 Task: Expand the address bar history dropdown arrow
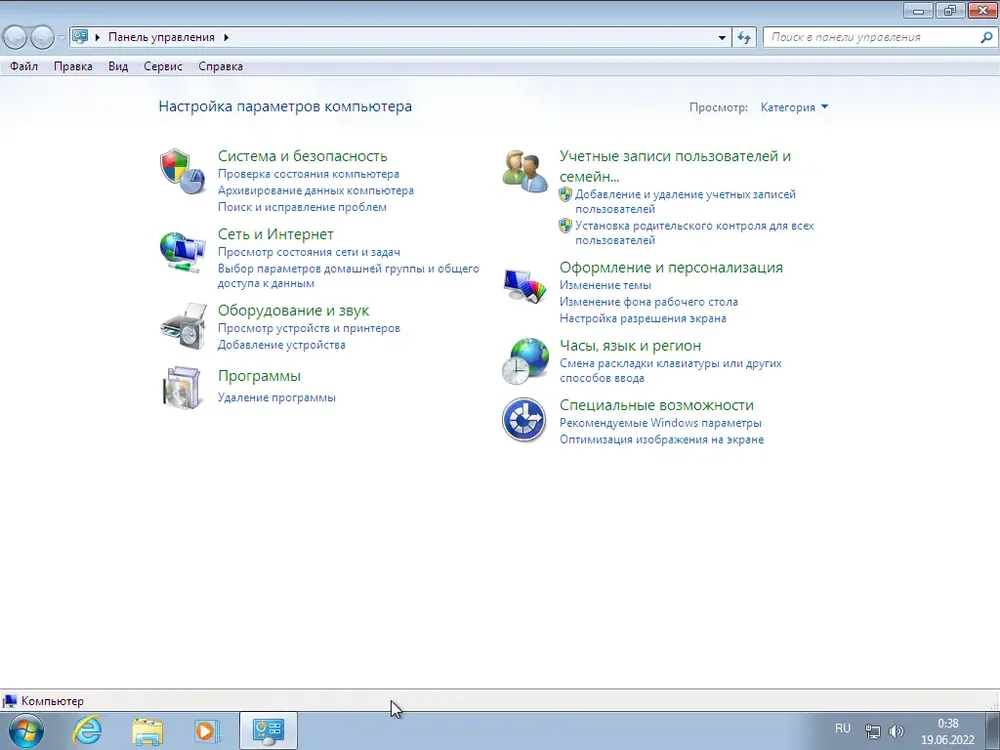click(x=722, y=37)
